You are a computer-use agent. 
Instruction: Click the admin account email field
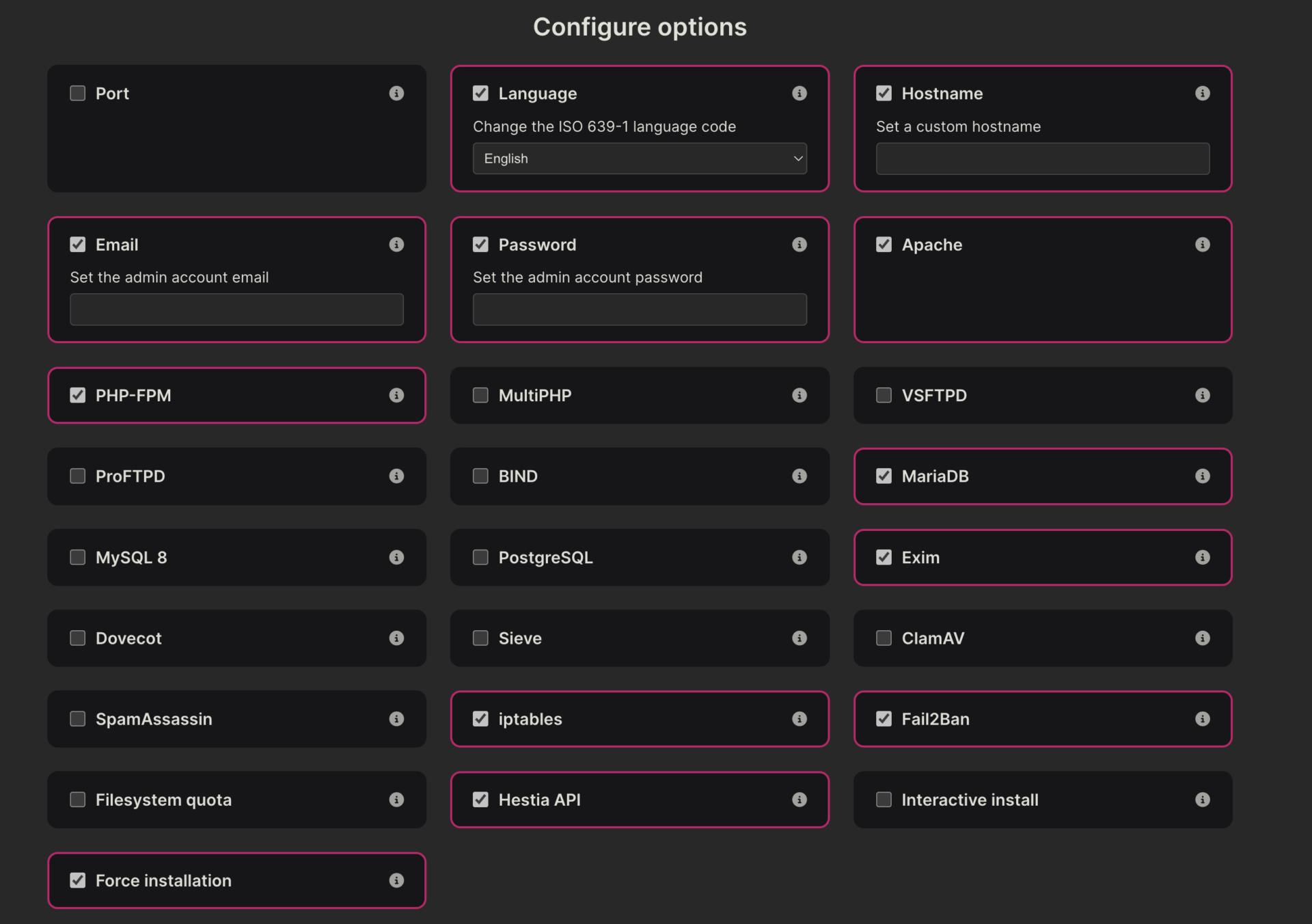pyautogui.click(x=236, y=310)
